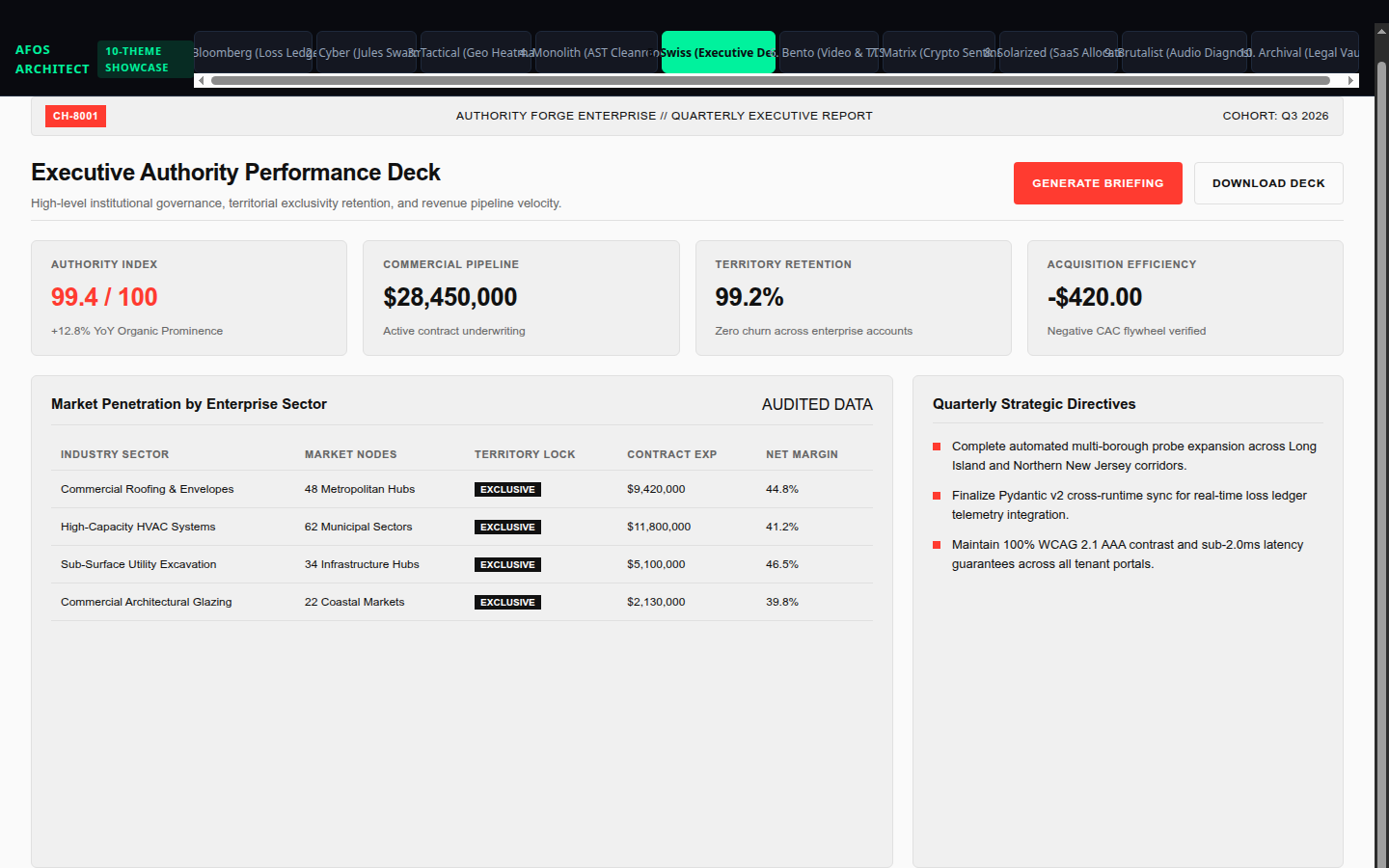Click the Download Deck button

coord(1268,183)
